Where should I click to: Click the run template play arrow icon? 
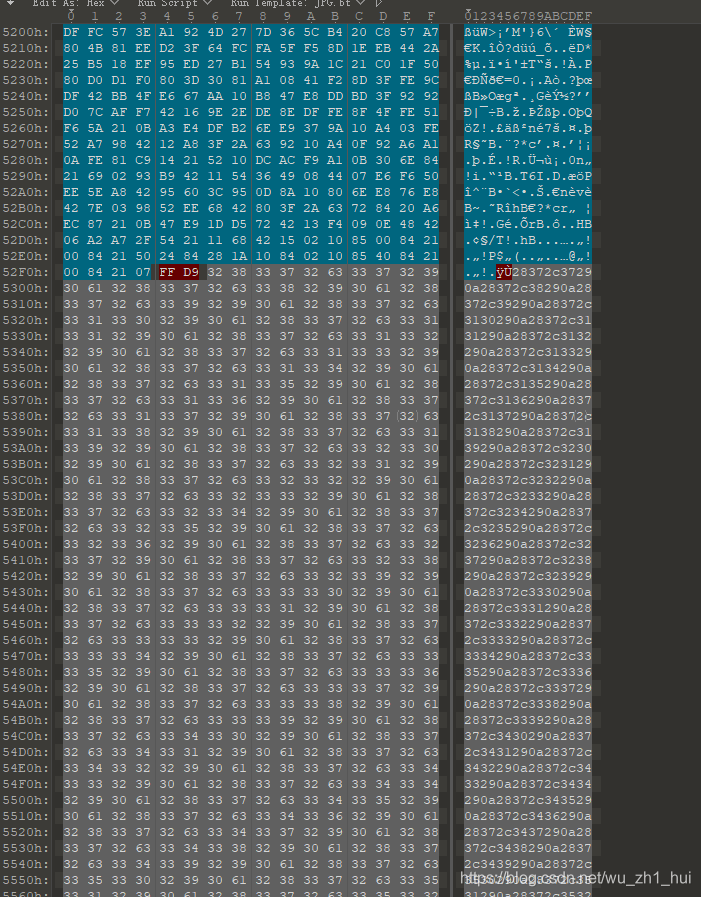[x=378, y=3]
